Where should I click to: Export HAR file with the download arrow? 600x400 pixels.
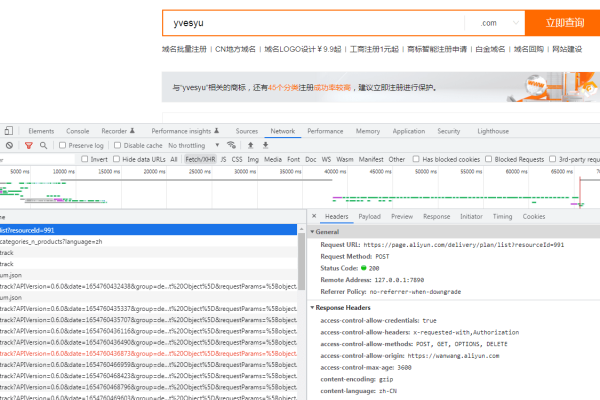coord(266,145)
